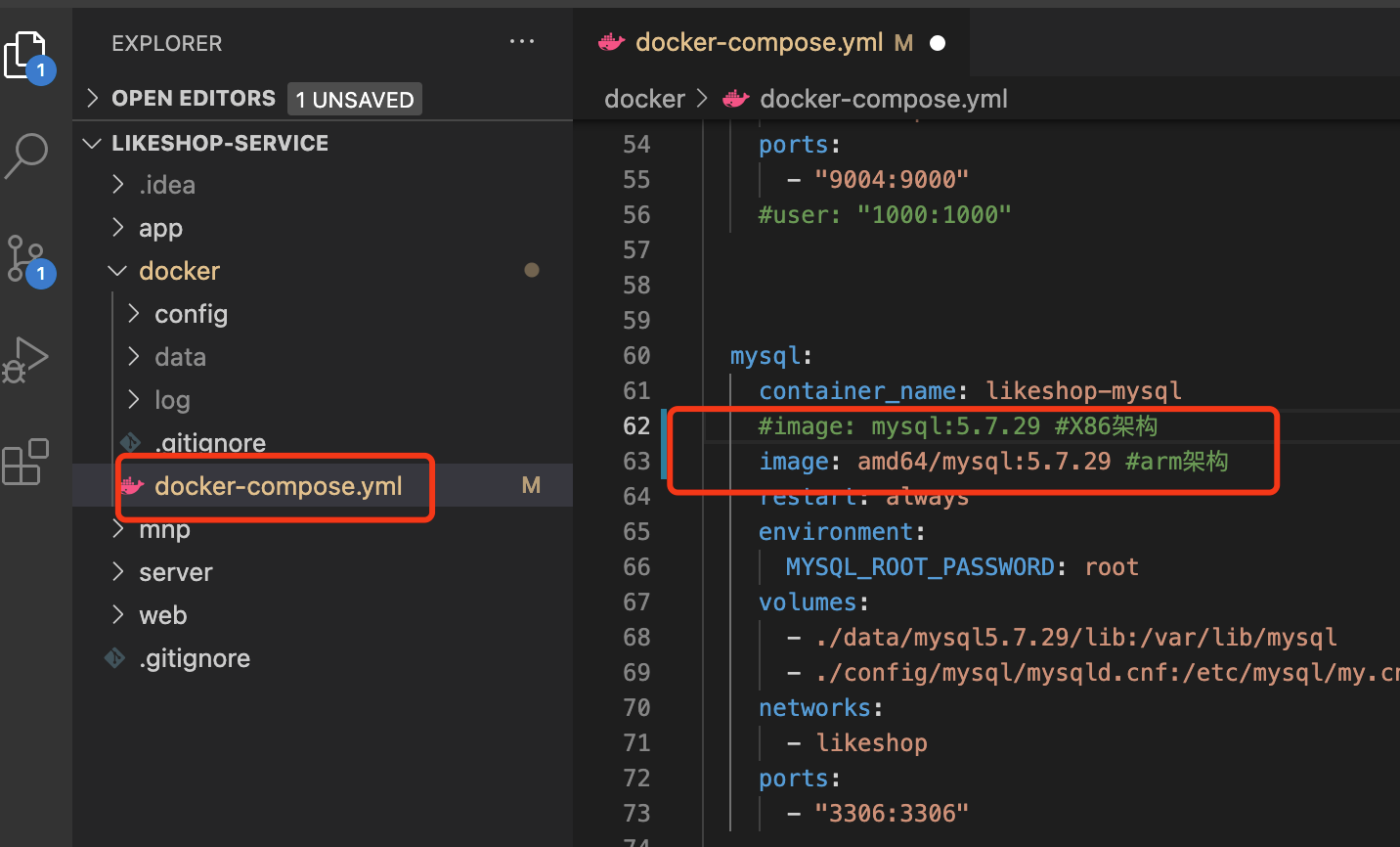Screen dimensions: 1400x847
Task: Click ports: key on line 54
Action: pyautogui.click(x=800, y=145)
